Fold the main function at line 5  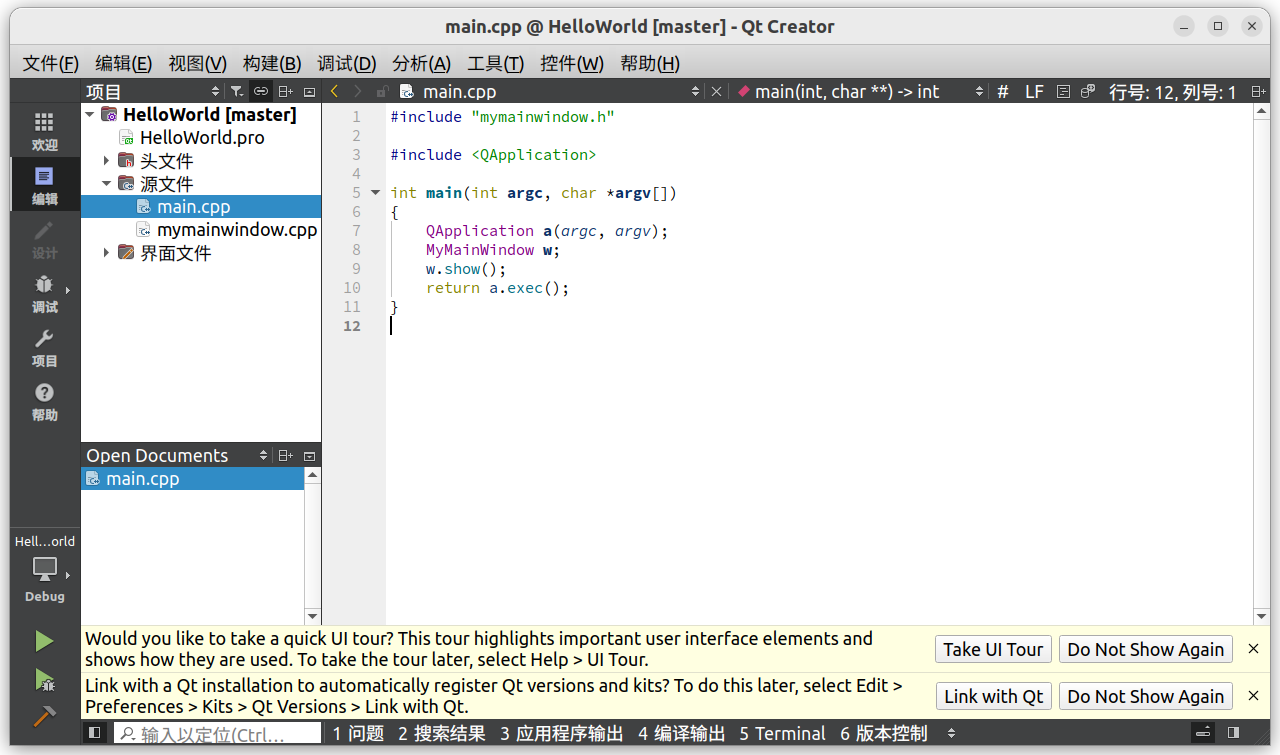[x=375, y=192]
